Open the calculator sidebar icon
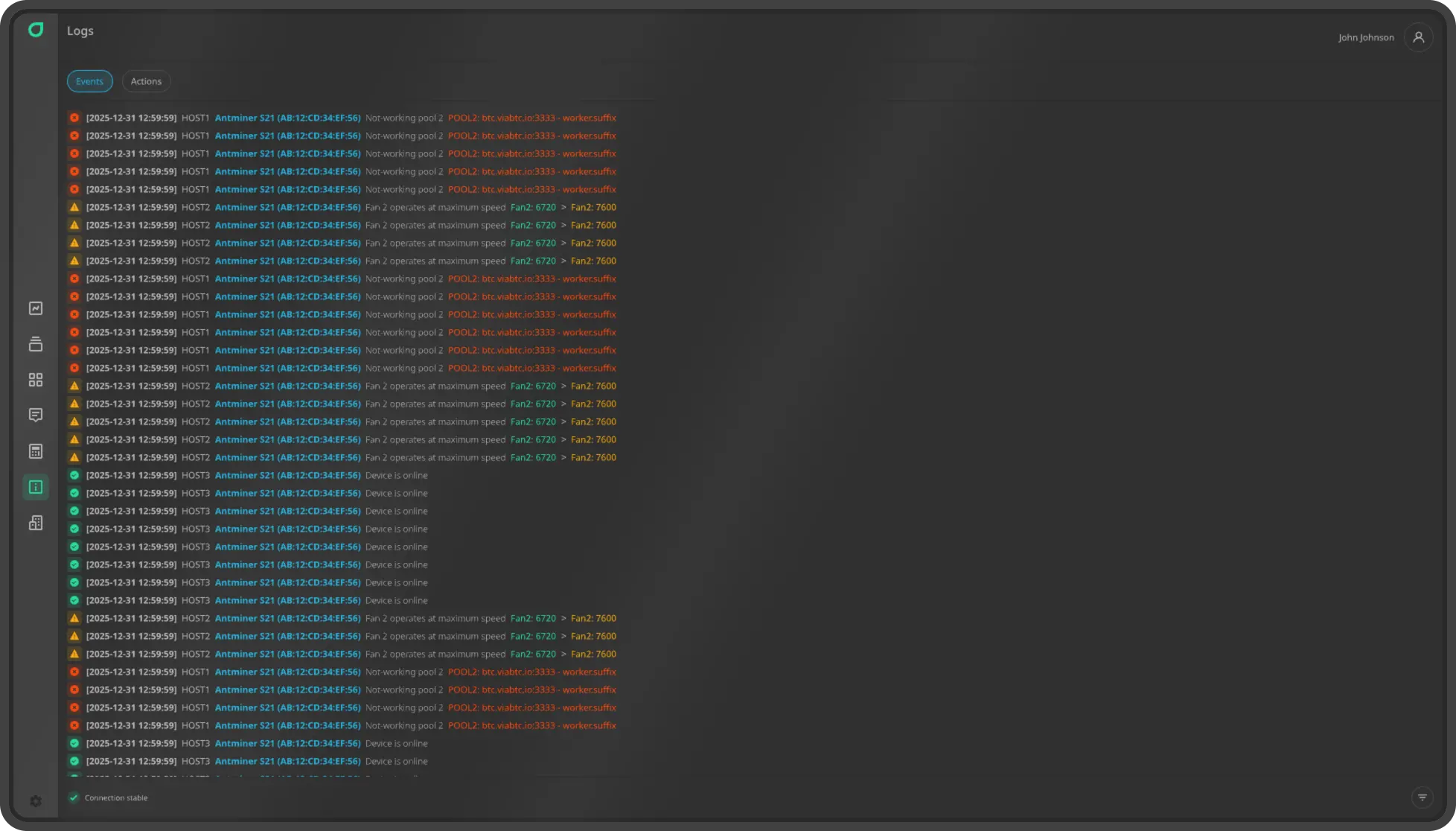Image resolution: width=1456 pixels, height=831 pixels. tap(36, 451)
